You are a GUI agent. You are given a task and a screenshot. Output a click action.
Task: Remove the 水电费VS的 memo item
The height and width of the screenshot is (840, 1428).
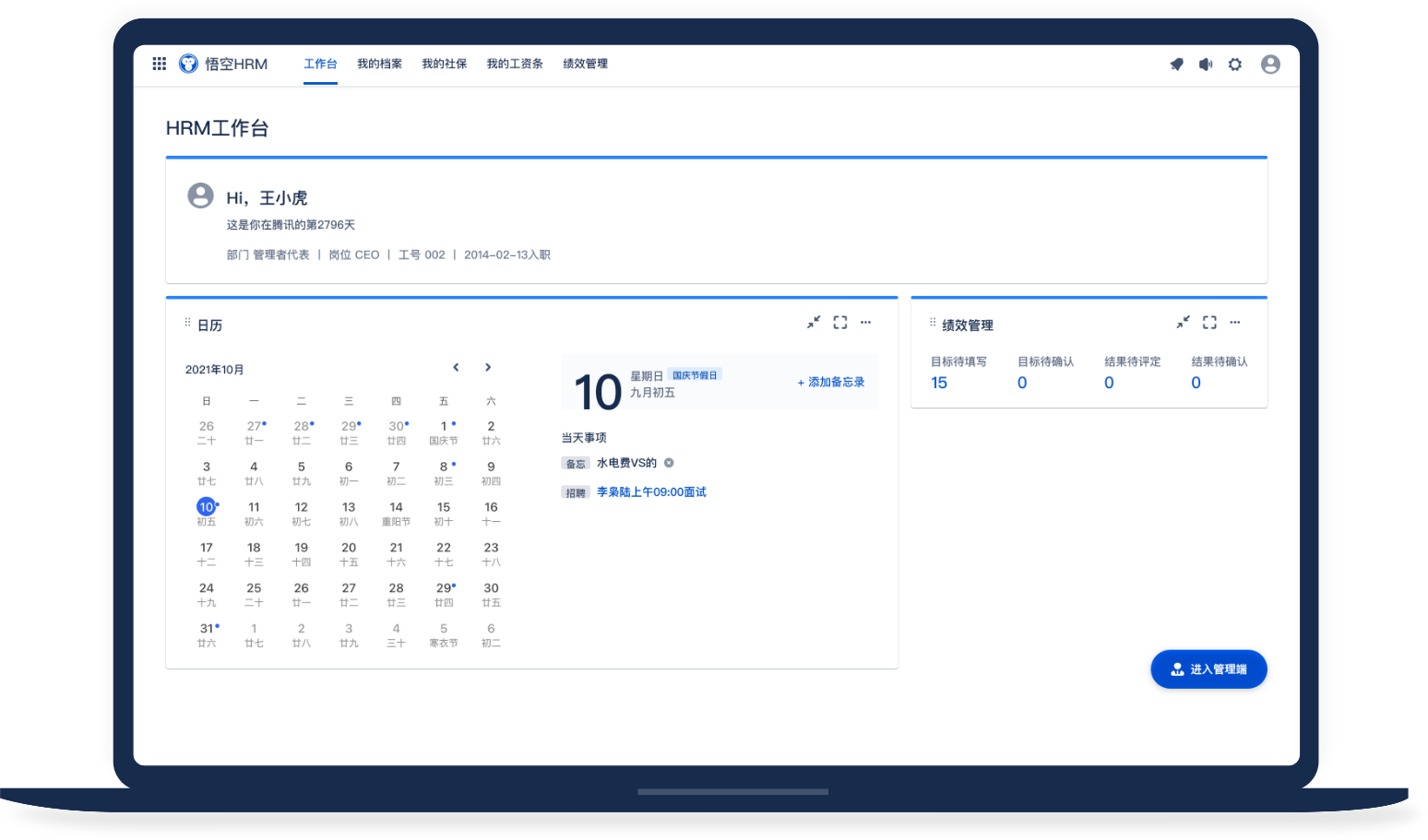(669, 463)
